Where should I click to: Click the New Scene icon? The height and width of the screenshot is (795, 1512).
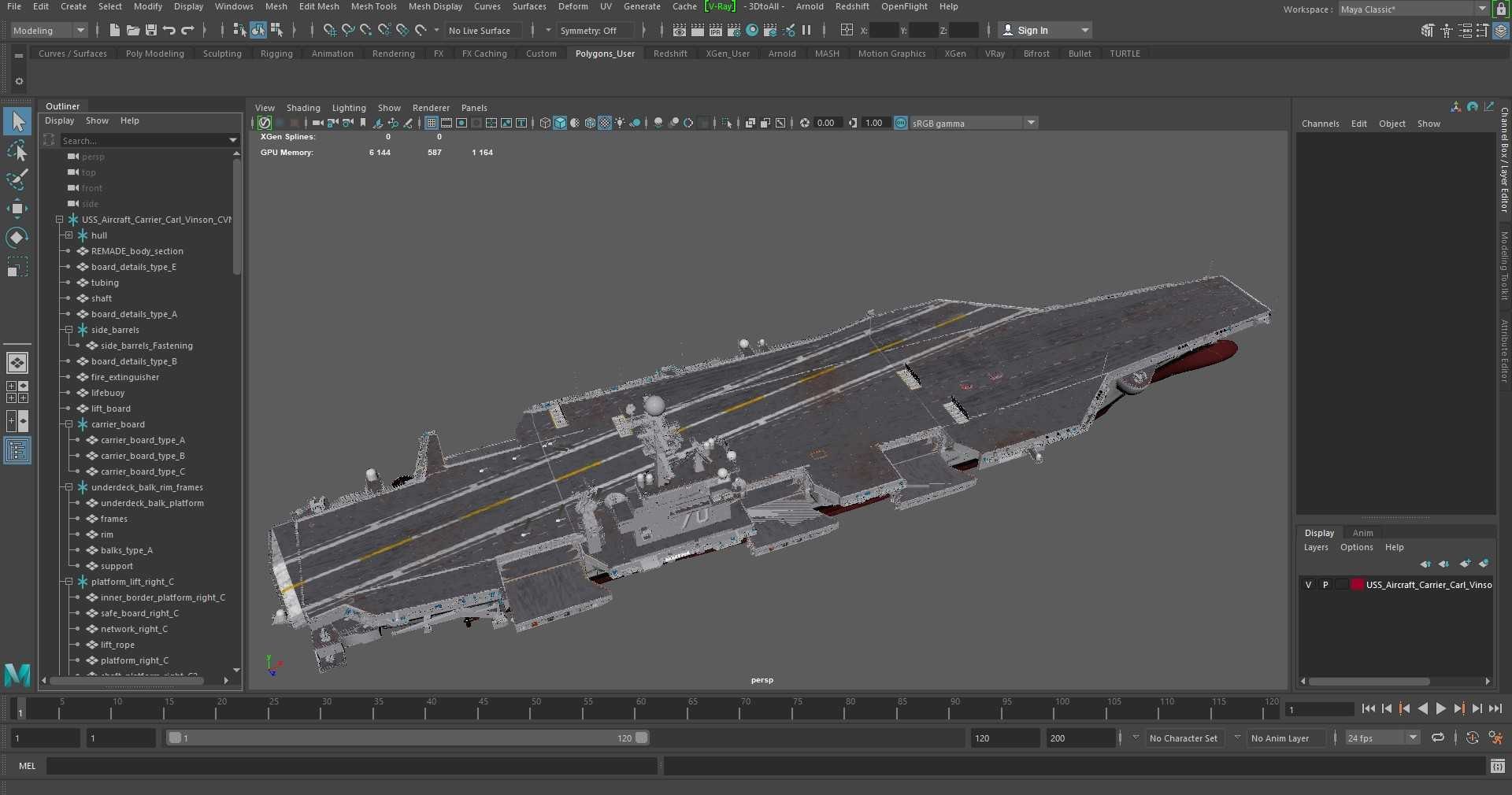pyautogui.click(x=115, y=30)
